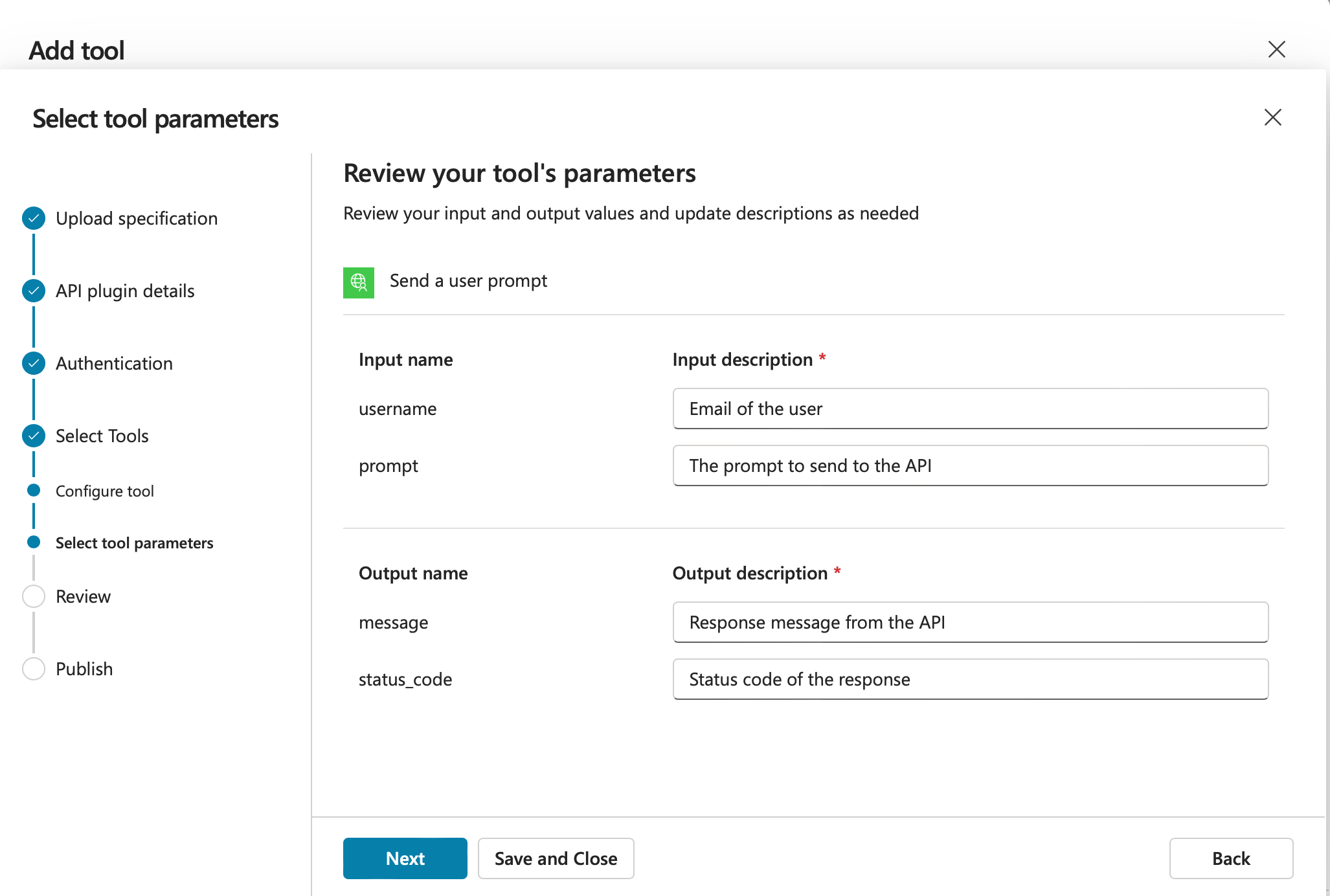Click Save and Close
The height and width of the screenshot is (896, 1330).
[x=556, y=858]
